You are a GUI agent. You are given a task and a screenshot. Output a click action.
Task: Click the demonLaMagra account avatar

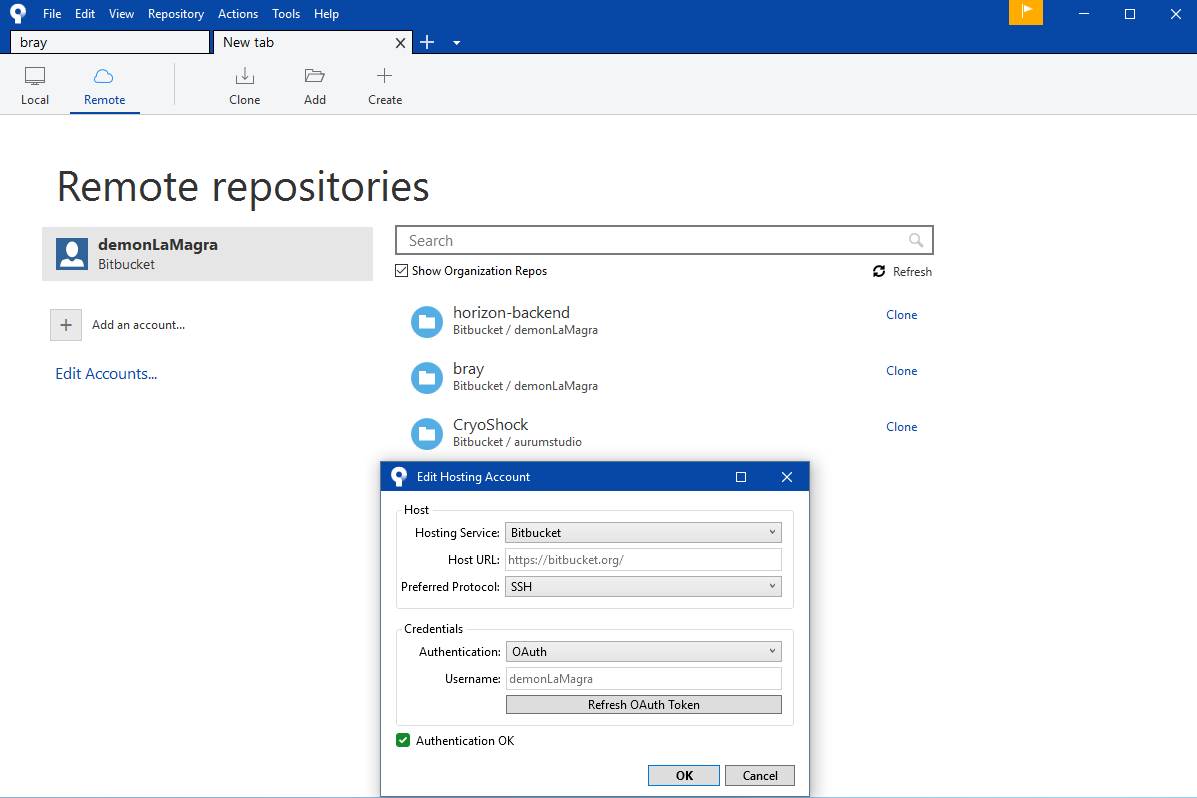72,254
